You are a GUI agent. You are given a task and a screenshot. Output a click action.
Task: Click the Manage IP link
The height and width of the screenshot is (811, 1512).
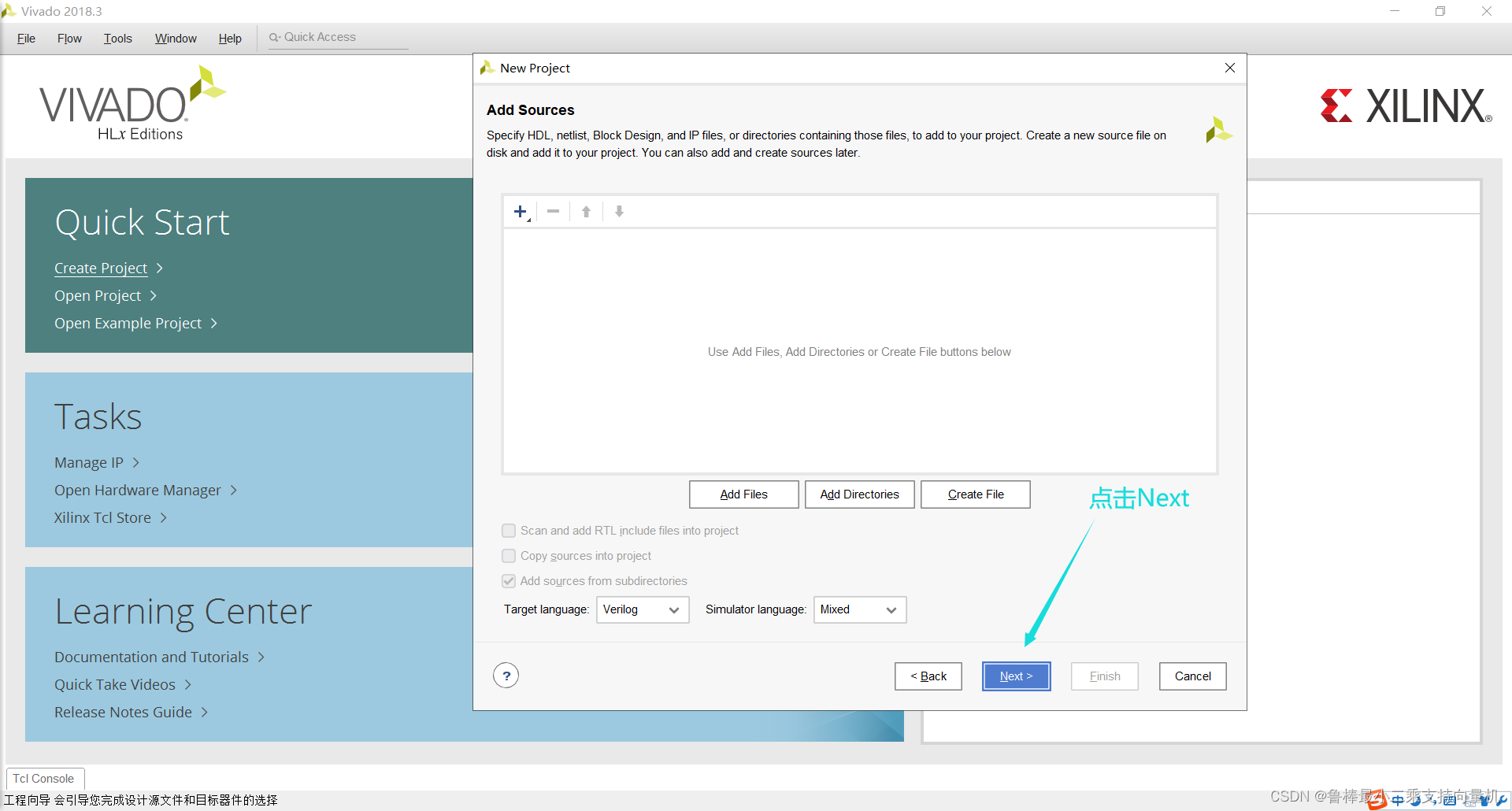point(89,463)
